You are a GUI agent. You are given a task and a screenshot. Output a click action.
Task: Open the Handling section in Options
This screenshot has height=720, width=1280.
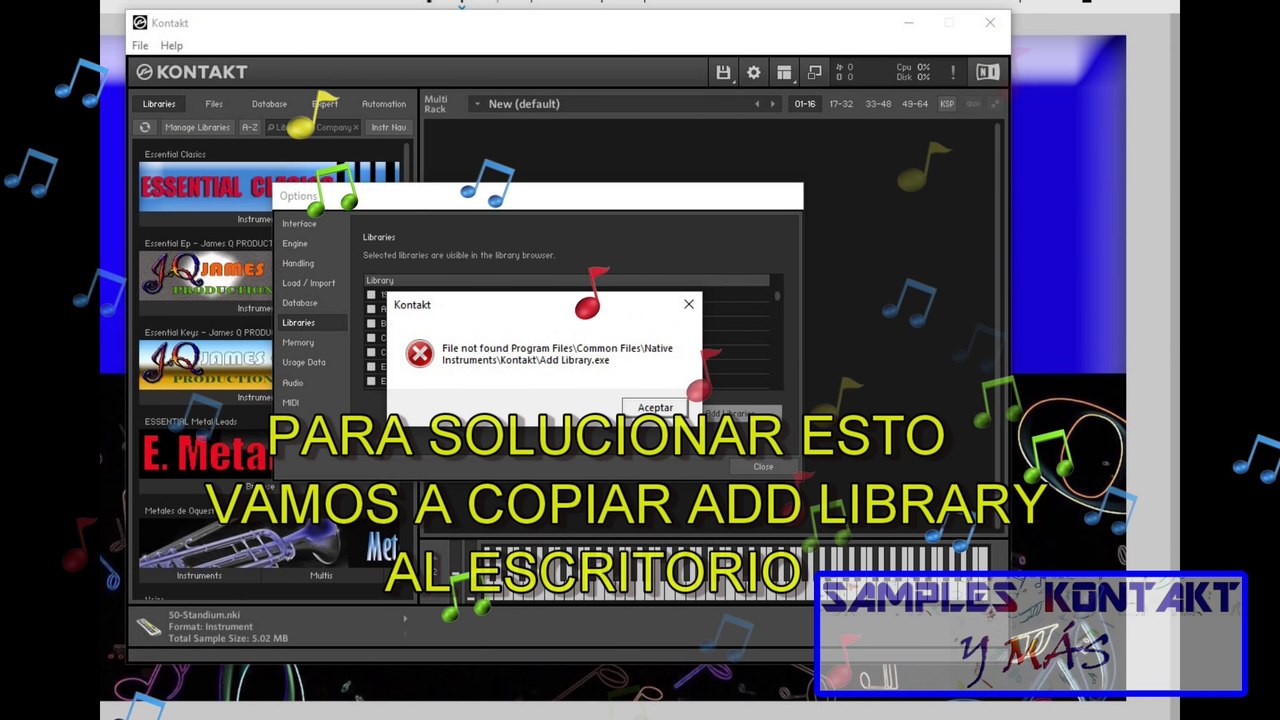[298, 263]
